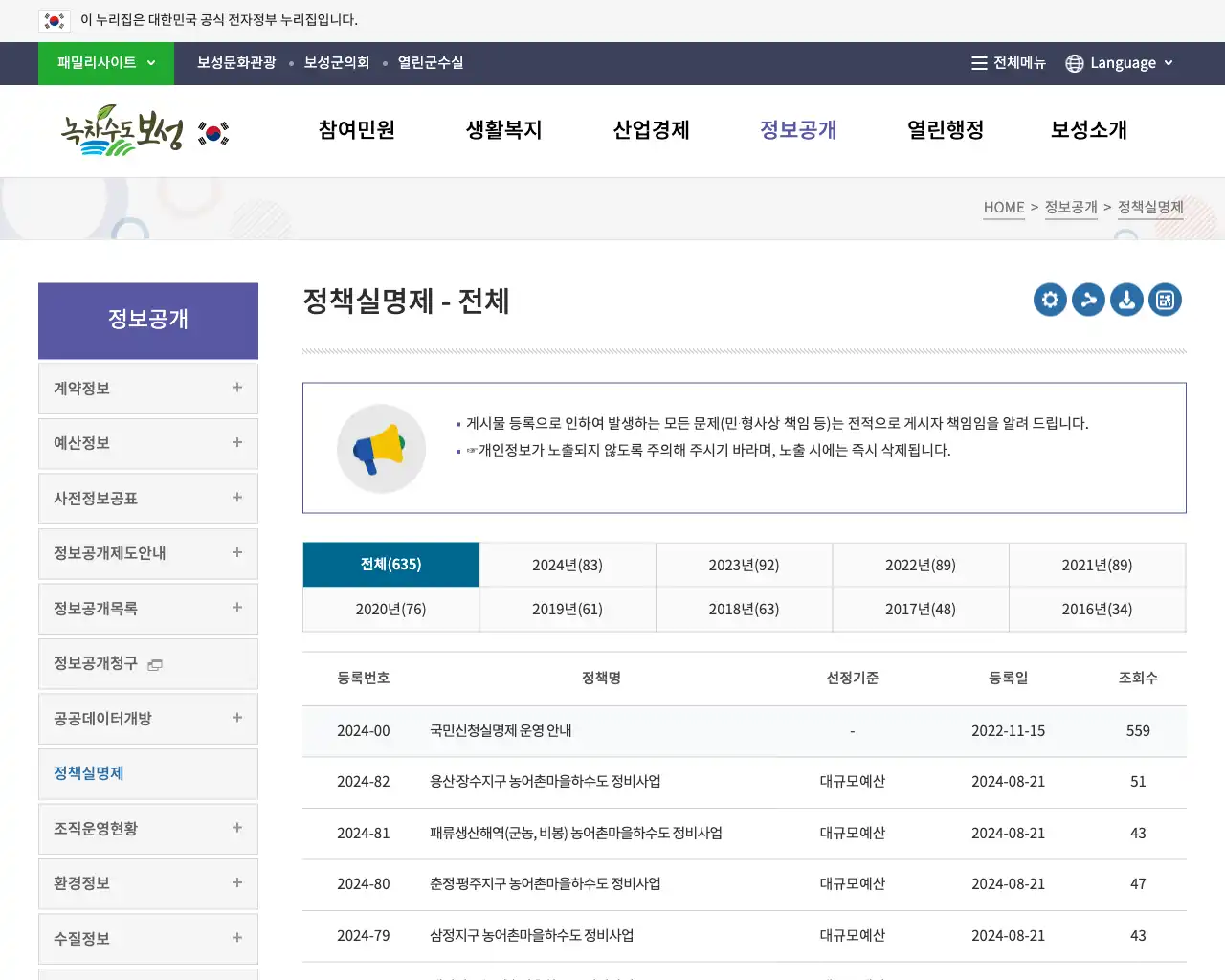Open the 생활복지 main menu
The width and height of the screenshot is (1225, 980).
[x=504, y=130]
